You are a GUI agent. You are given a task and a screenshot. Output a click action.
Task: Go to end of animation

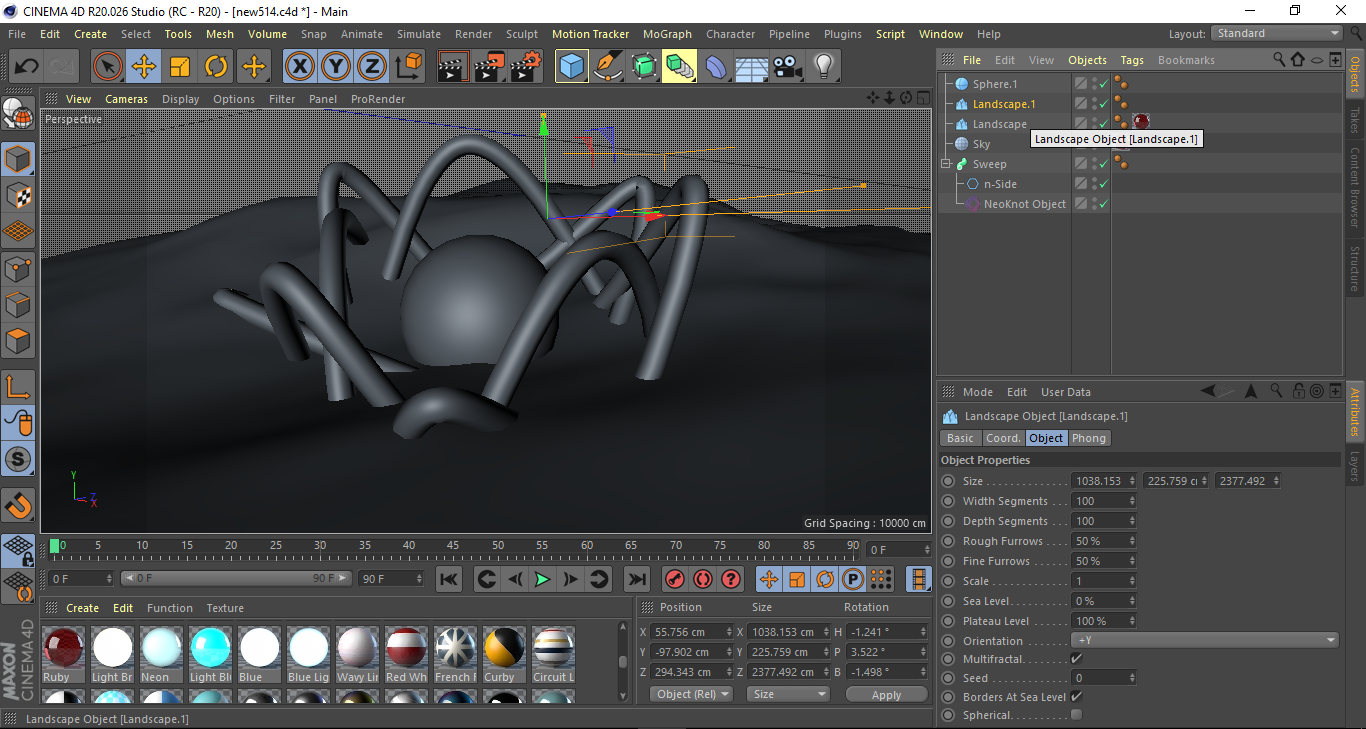[636, 579]
